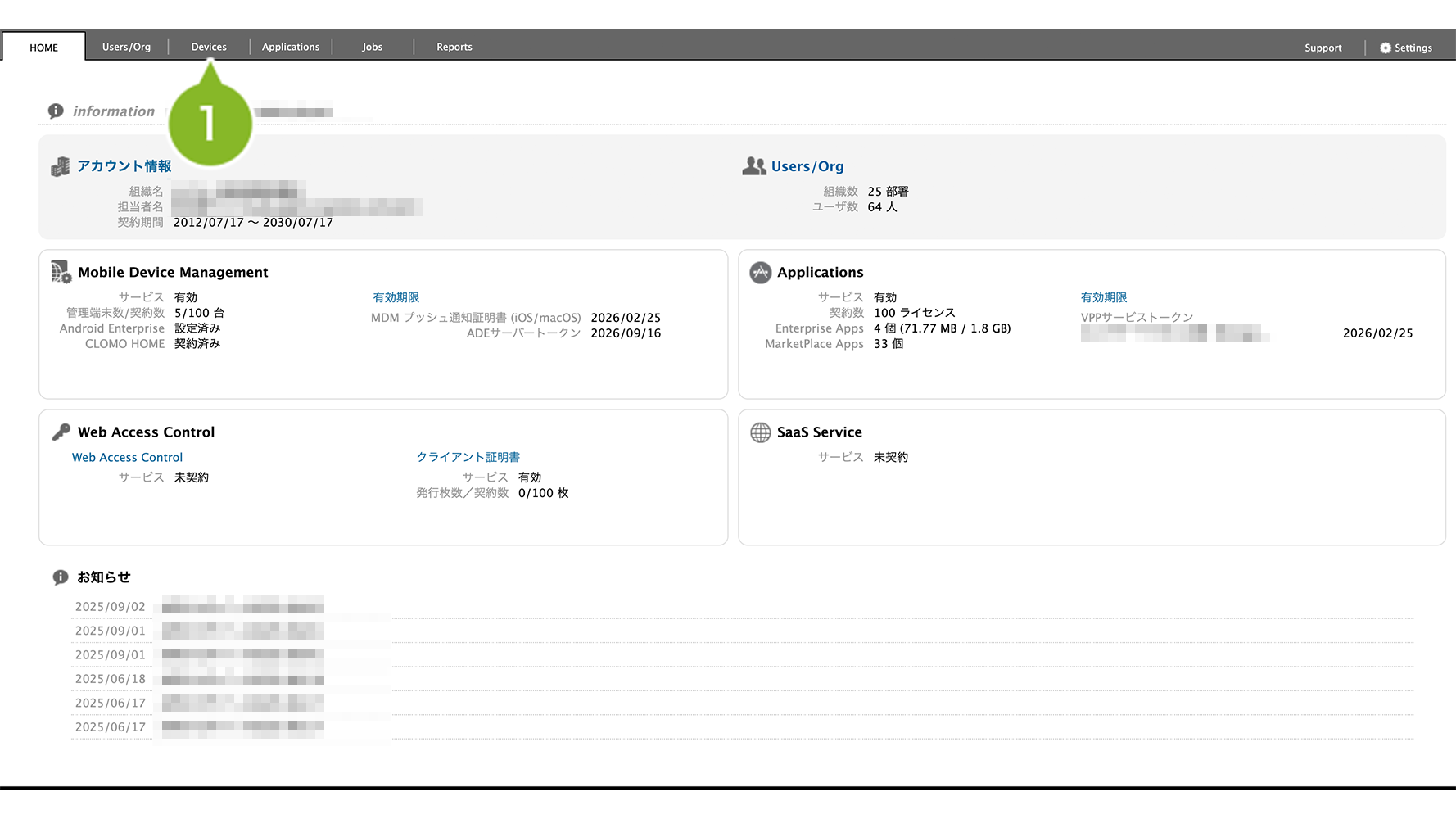Go to the Reports tab

point(454,48)
